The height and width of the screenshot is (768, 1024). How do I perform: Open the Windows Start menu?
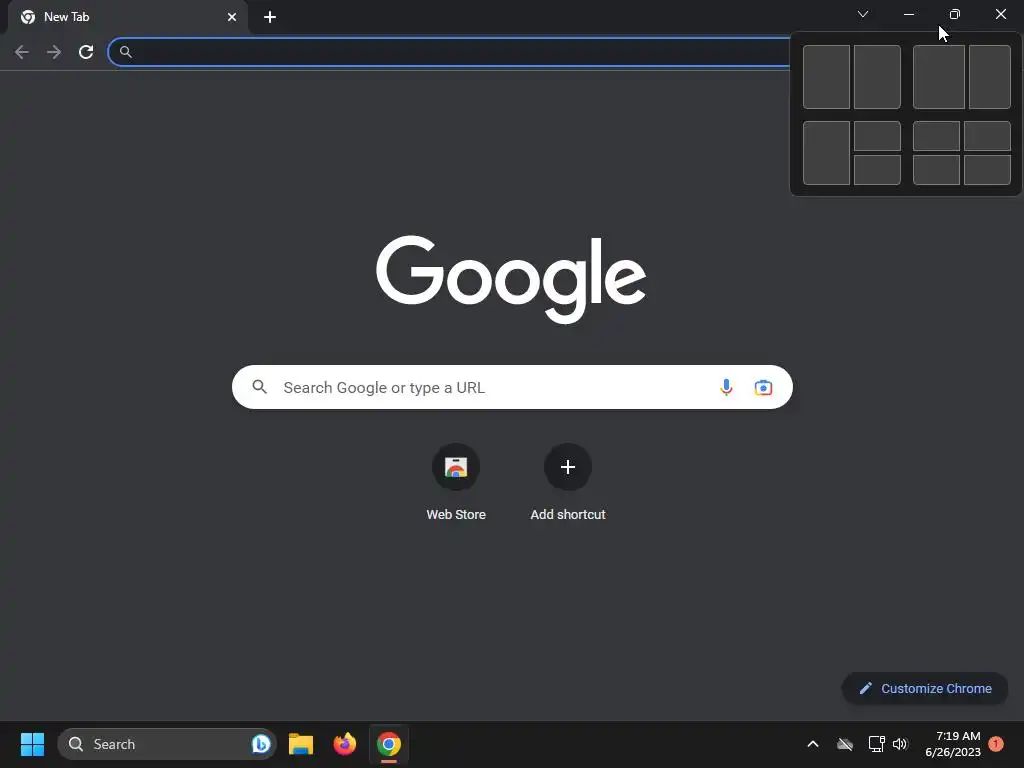point(32,744)
